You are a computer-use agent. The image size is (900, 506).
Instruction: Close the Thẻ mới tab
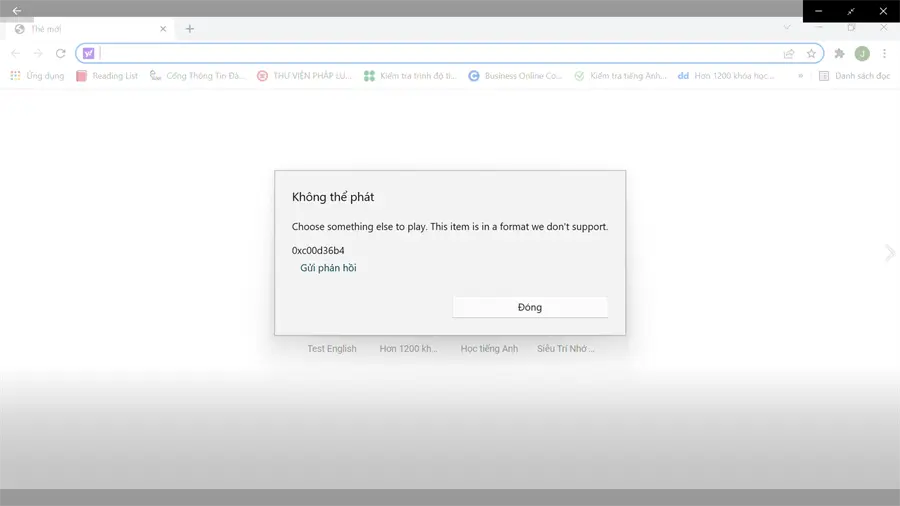pyautogui.click(x=163, y=29)
